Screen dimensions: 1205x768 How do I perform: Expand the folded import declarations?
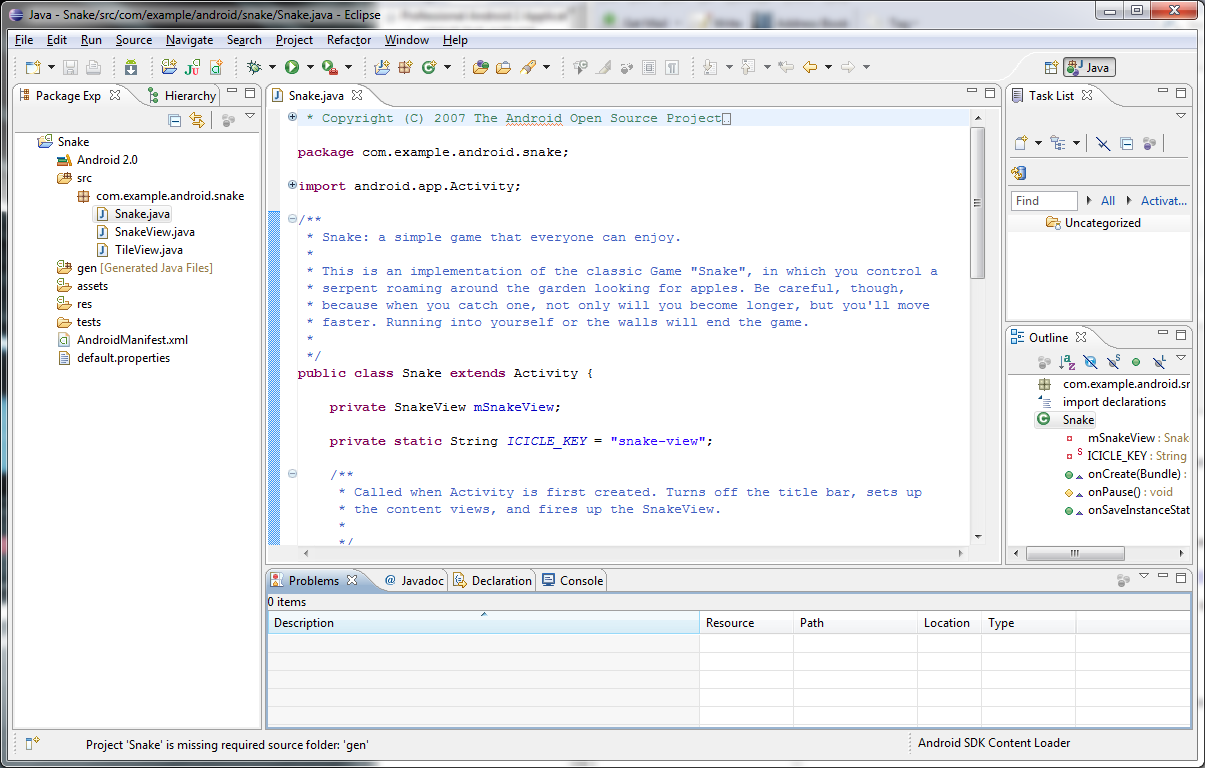coord(292,185)
